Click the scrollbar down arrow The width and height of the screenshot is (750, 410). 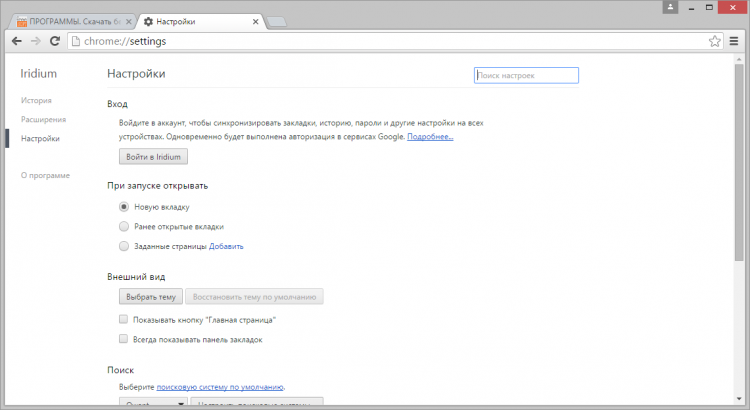pos(739,399)
